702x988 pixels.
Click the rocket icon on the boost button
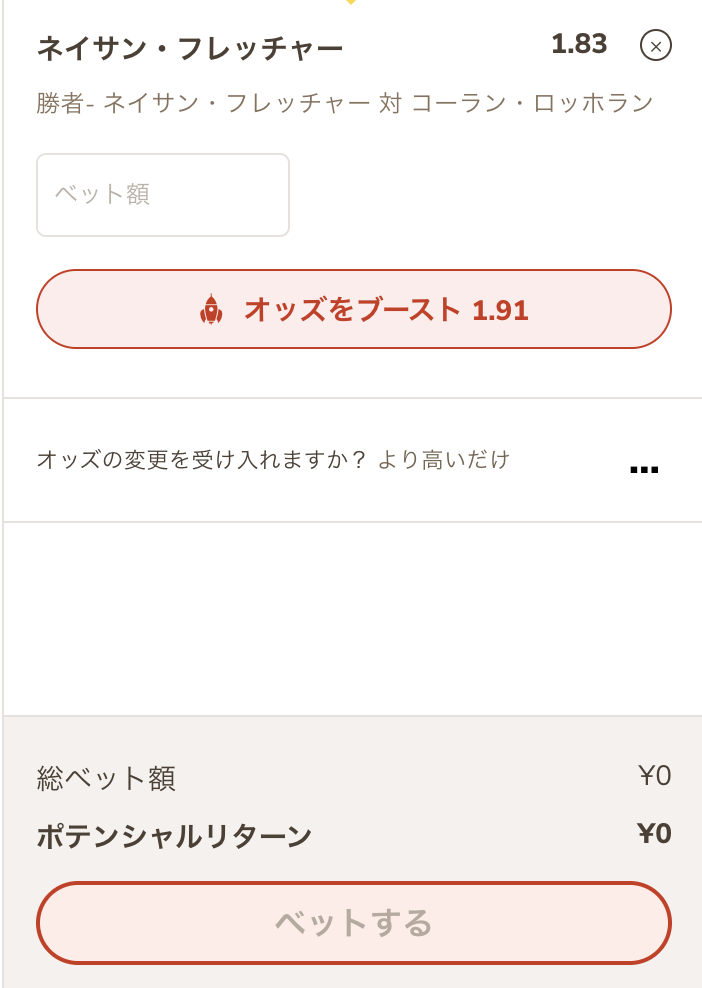point(211,310)
